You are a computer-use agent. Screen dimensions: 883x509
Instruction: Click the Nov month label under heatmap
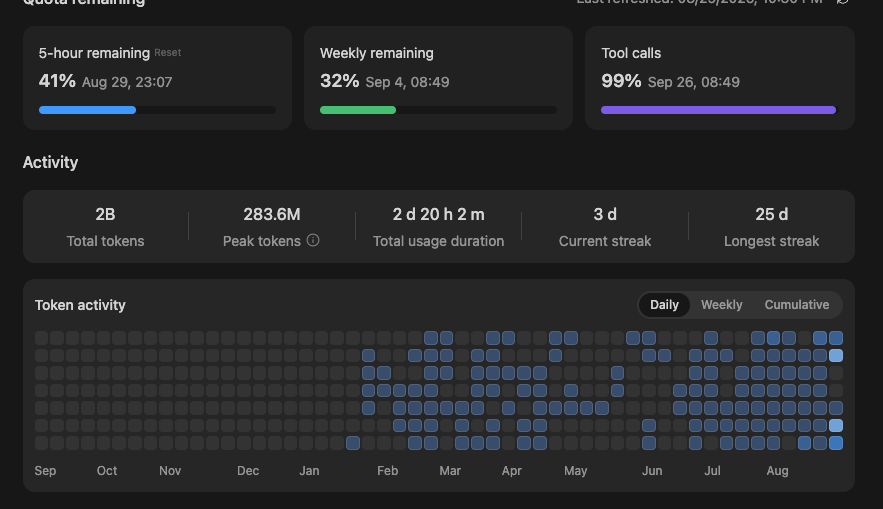[170, 471]
